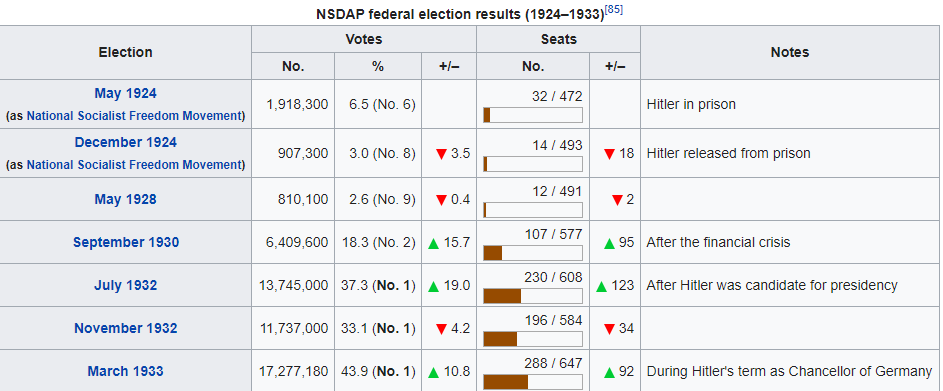Viewport: 943px width, 391px height.
Task: Click green up arrow beside 123 seat change
Action: [601, 286]
